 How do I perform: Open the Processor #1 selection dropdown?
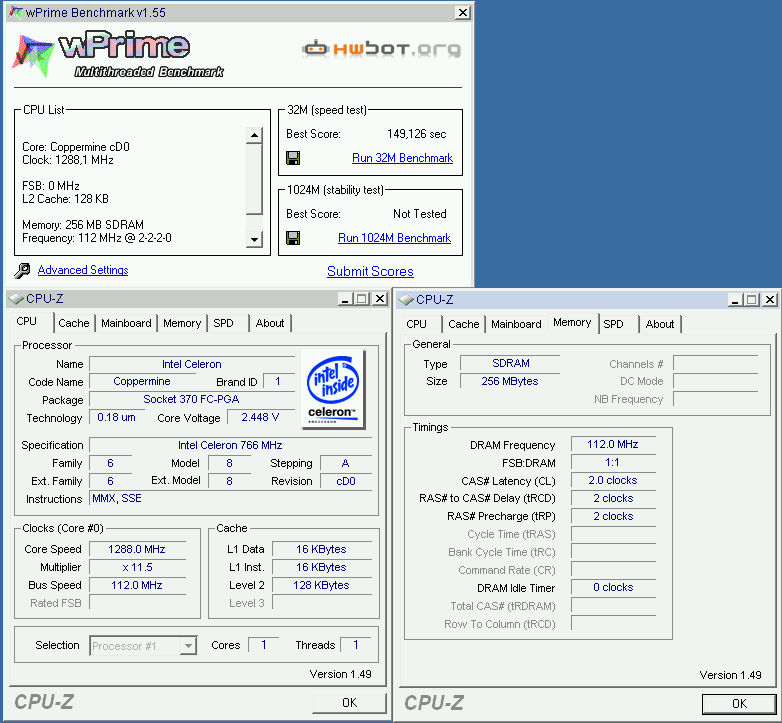point(188,646)
